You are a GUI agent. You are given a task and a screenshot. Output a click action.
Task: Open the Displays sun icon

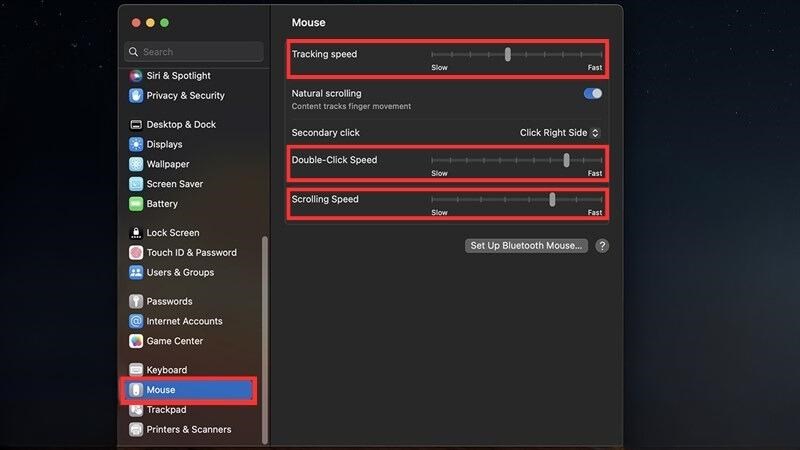click(x=136, y=144)
